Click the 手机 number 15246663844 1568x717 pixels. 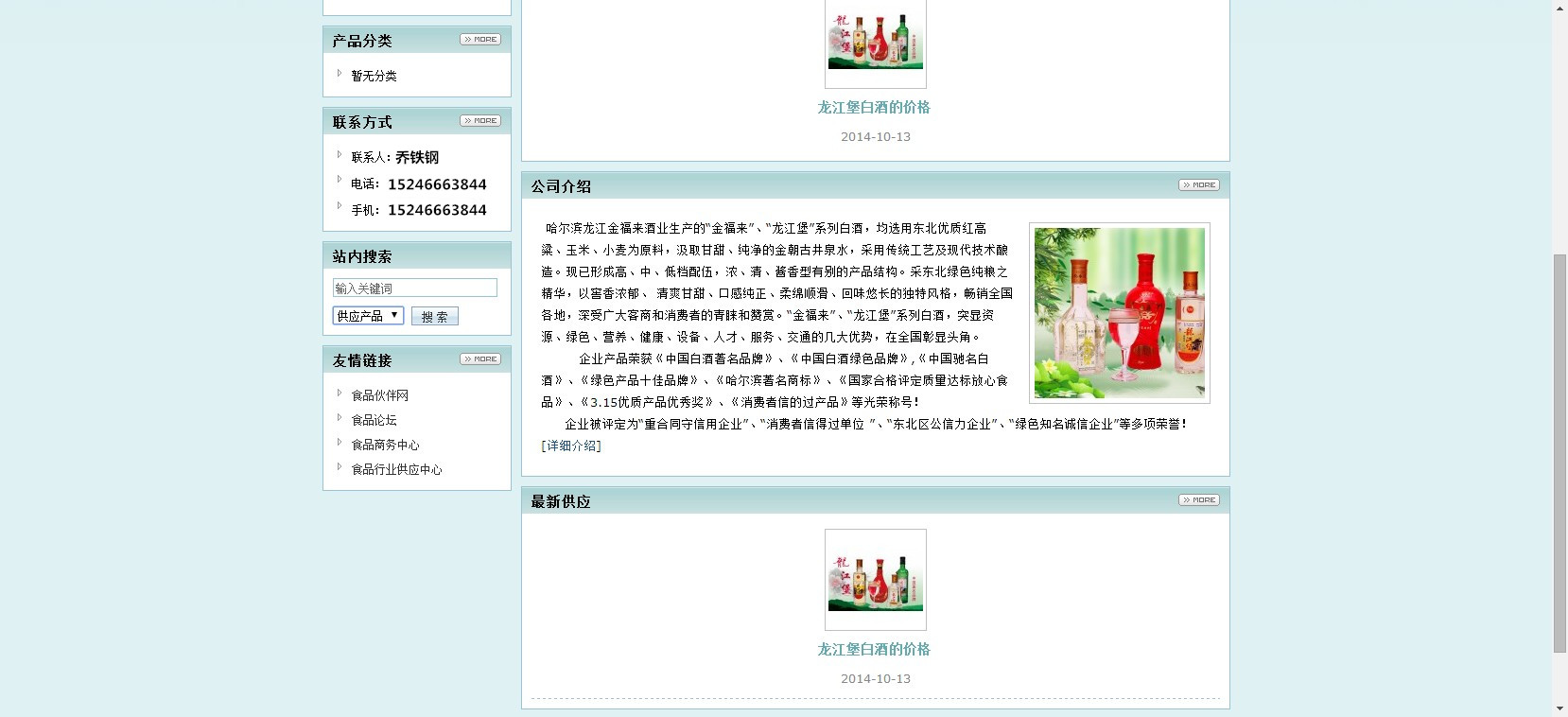pos(437,210)
